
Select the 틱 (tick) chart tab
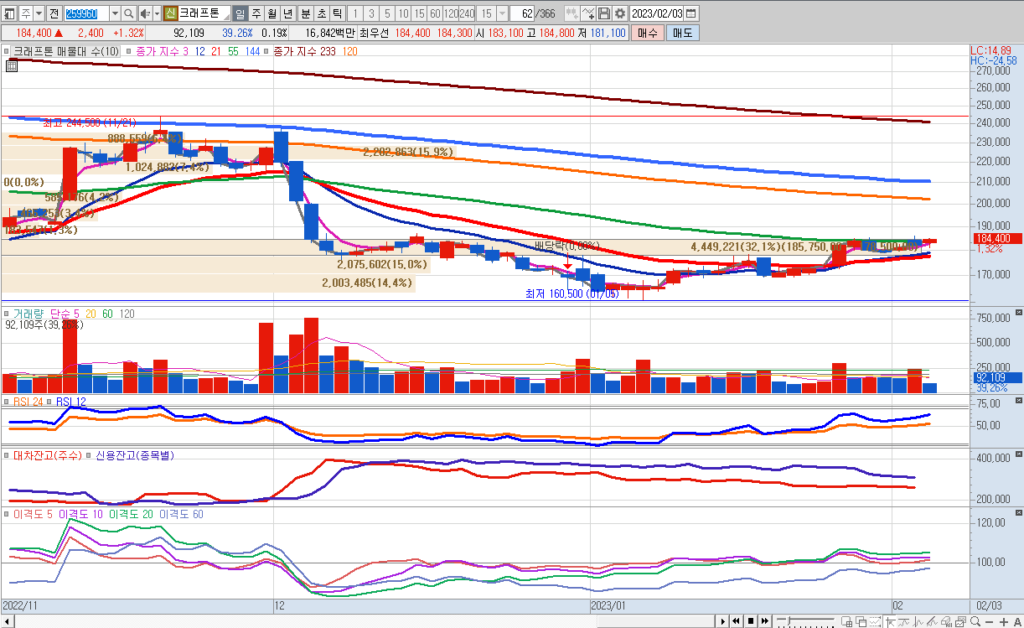[336, 13]
